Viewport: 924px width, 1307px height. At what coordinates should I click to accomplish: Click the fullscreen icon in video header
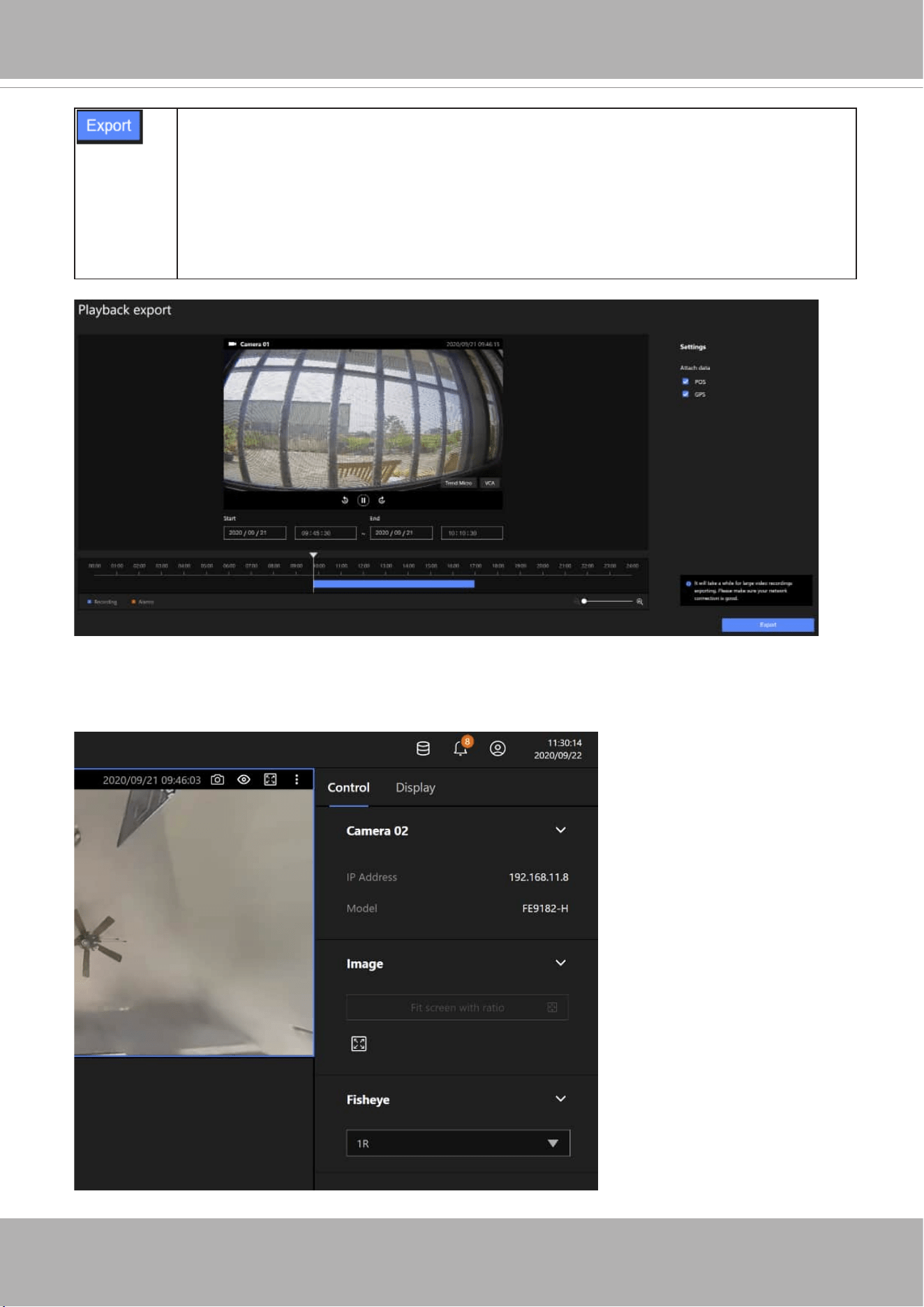(270, 780)
